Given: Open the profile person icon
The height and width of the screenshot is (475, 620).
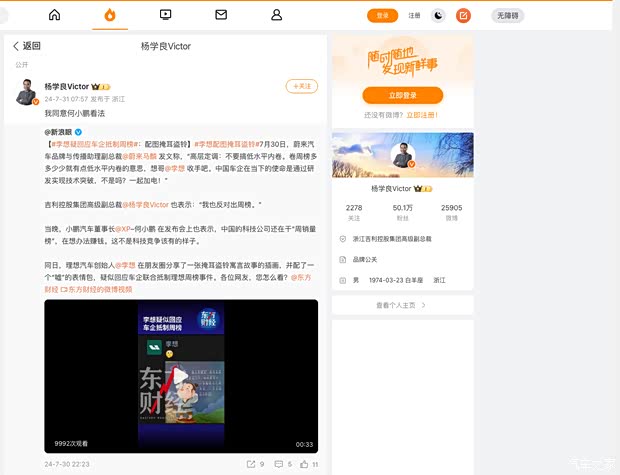Looking at the screenshot, I should (276, 15).
